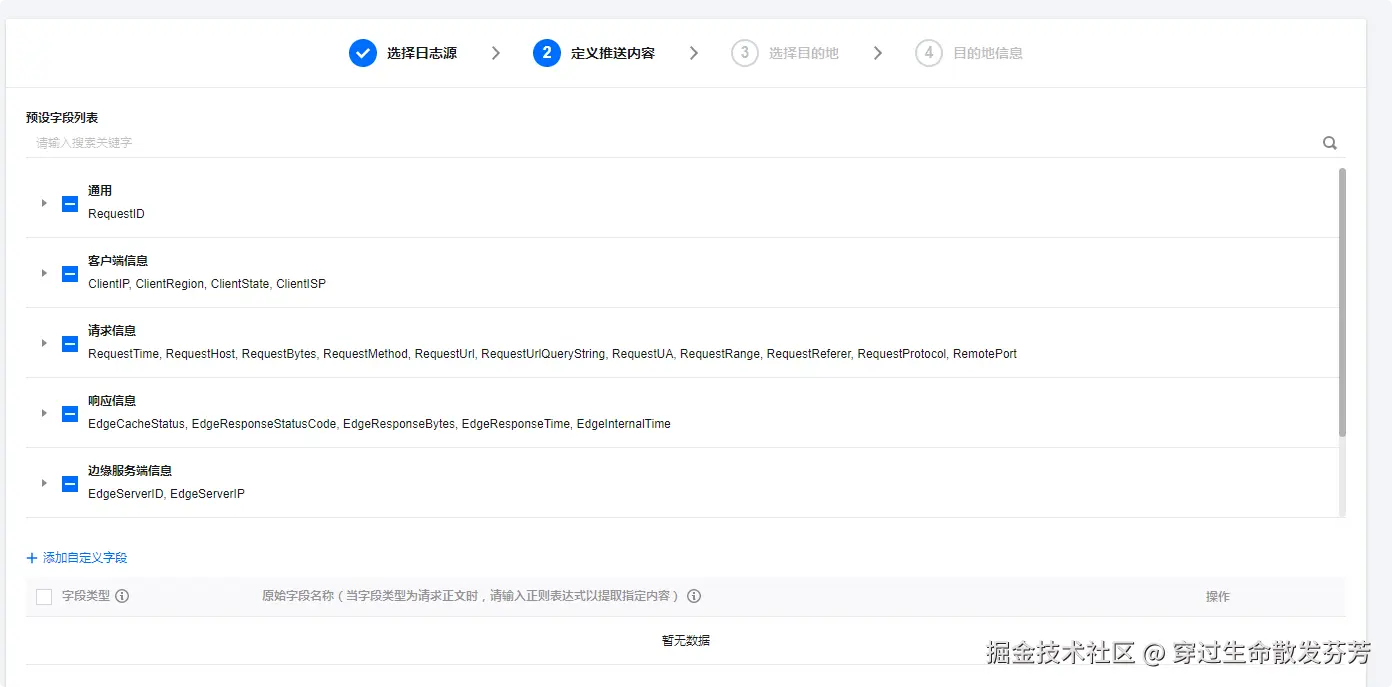Image resolution: width=1392 pixels, height=687 pixels.
Task: Click the arrow icon between steps 1 and 2
Action: pos(495,52)
